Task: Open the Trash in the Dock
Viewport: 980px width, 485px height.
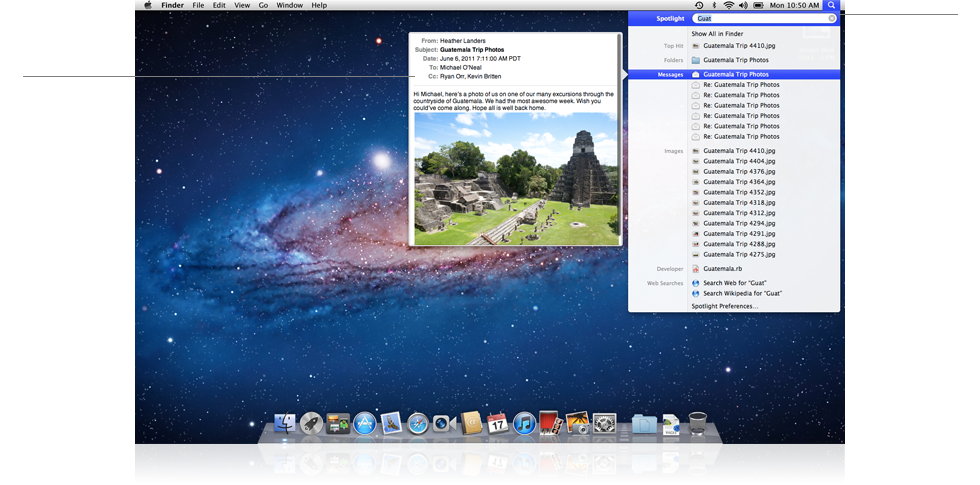Action: click(x=698, y=424)
